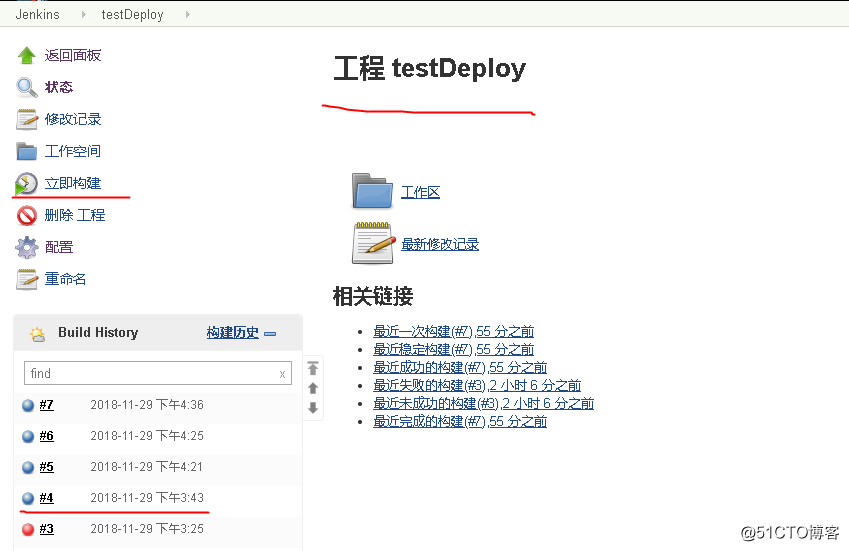Open build #4 from history
849x551 pixels.
click(47, 497)
